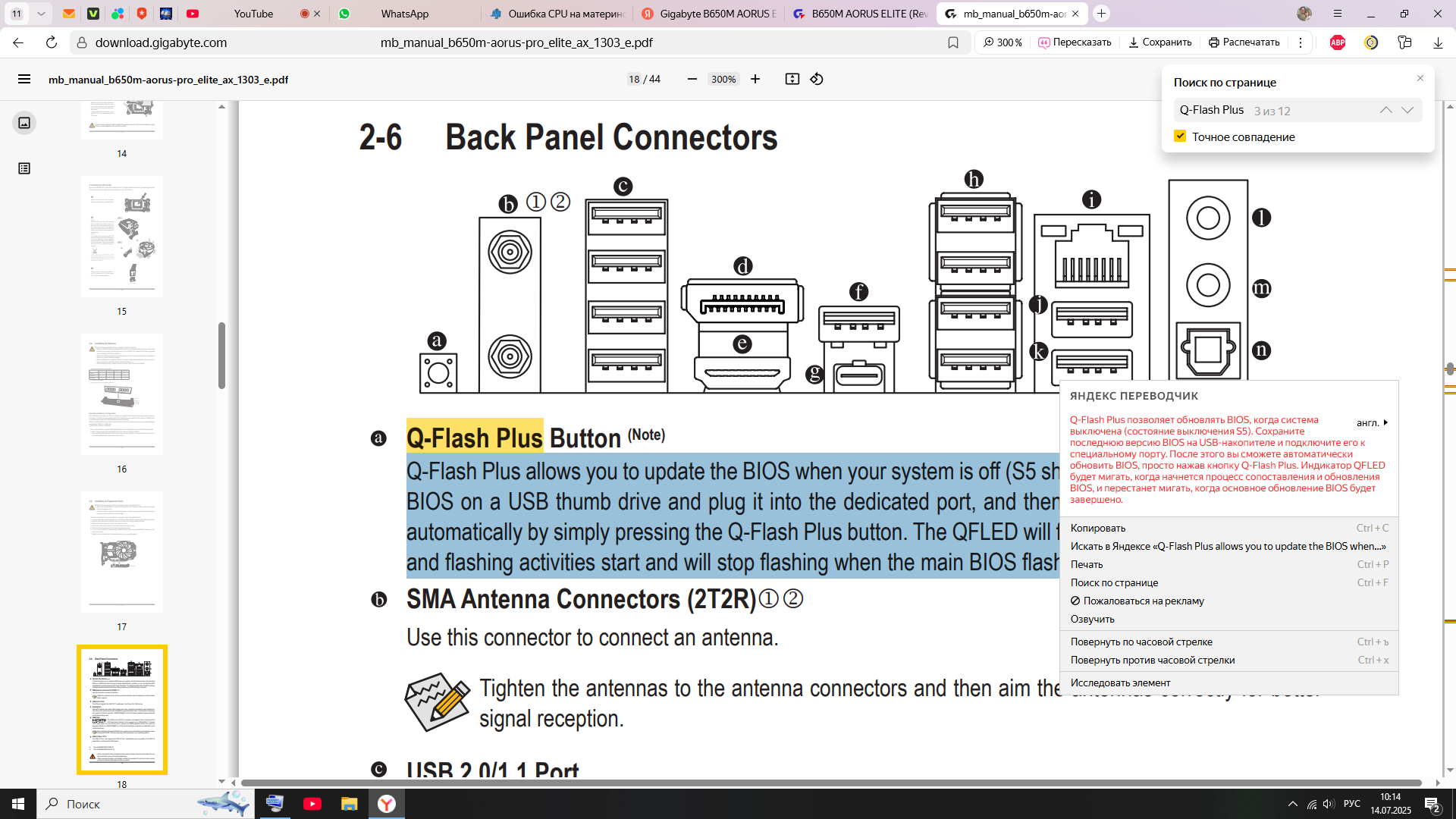Select Повернуть против часовой стрелки

pos(1229,660)
